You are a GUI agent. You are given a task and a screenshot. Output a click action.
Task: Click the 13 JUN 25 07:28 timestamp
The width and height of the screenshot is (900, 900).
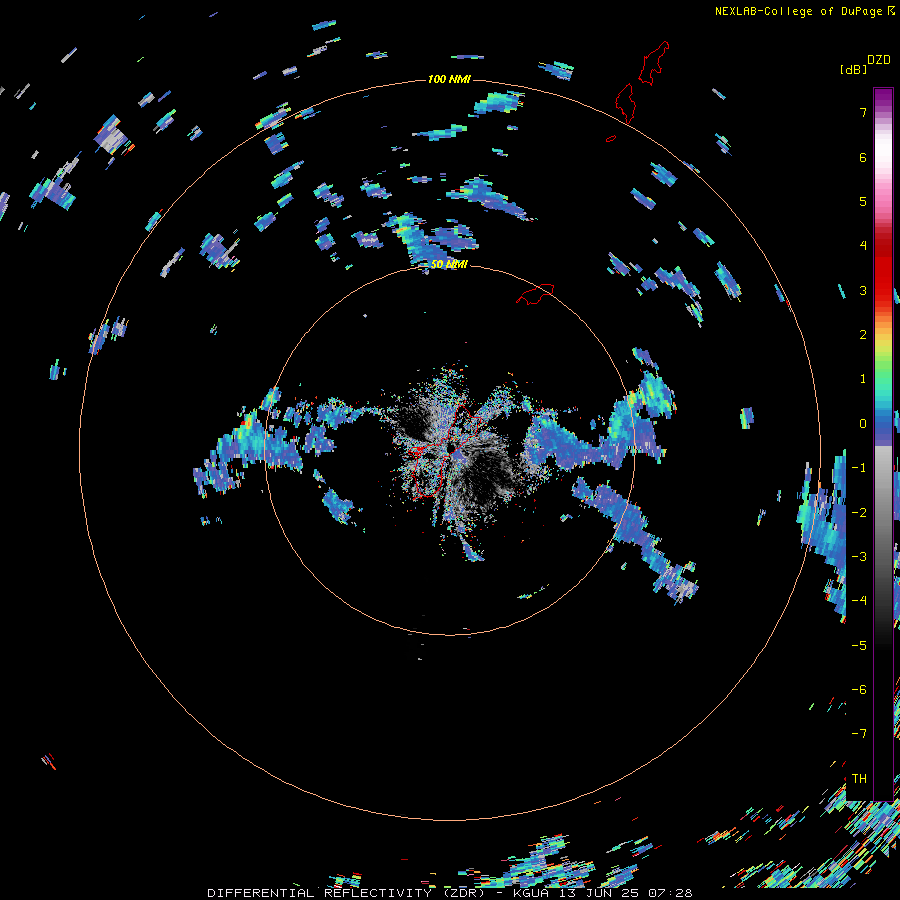click(625, 893)
